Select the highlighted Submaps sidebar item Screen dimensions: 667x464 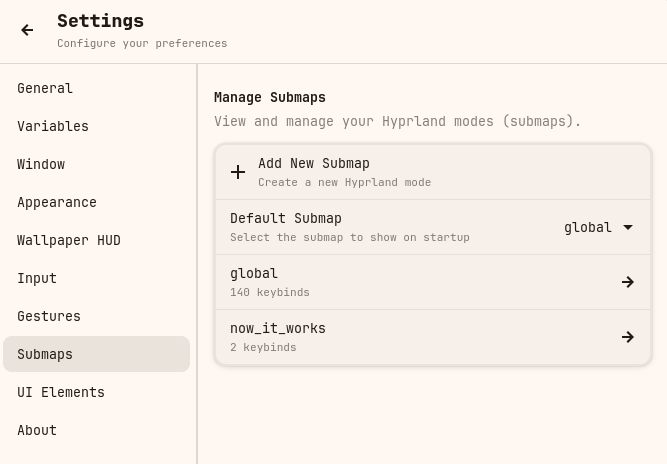pos(45,354)
